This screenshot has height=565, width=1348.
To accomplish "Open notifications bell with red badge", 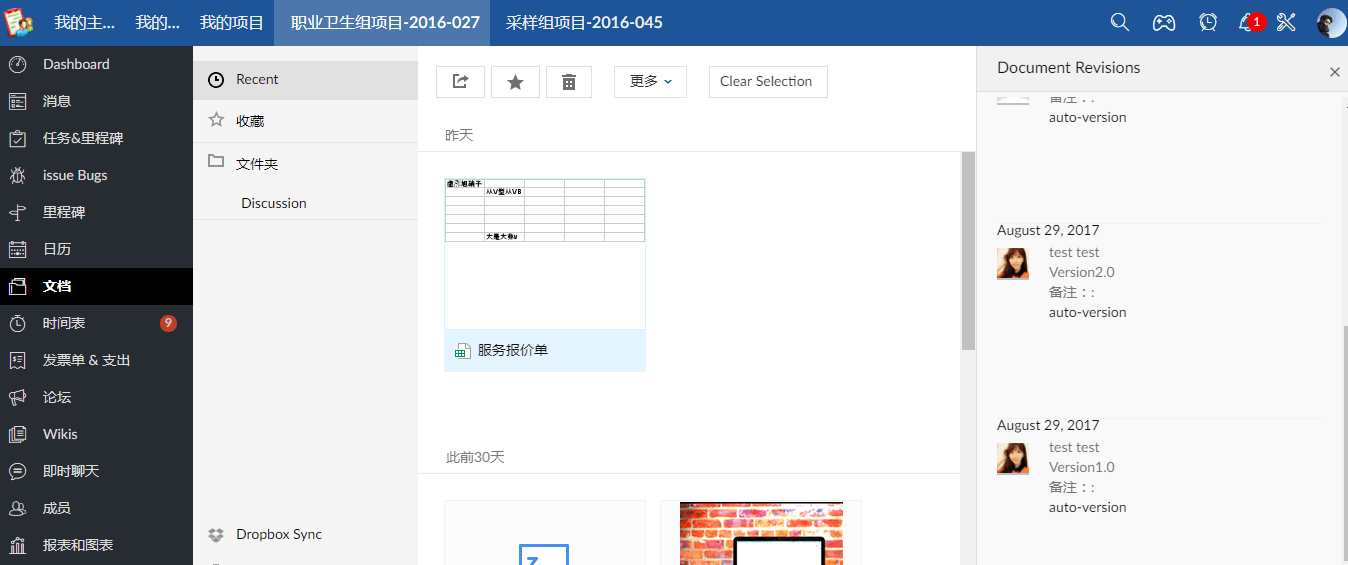I will tap(1248, 22).
